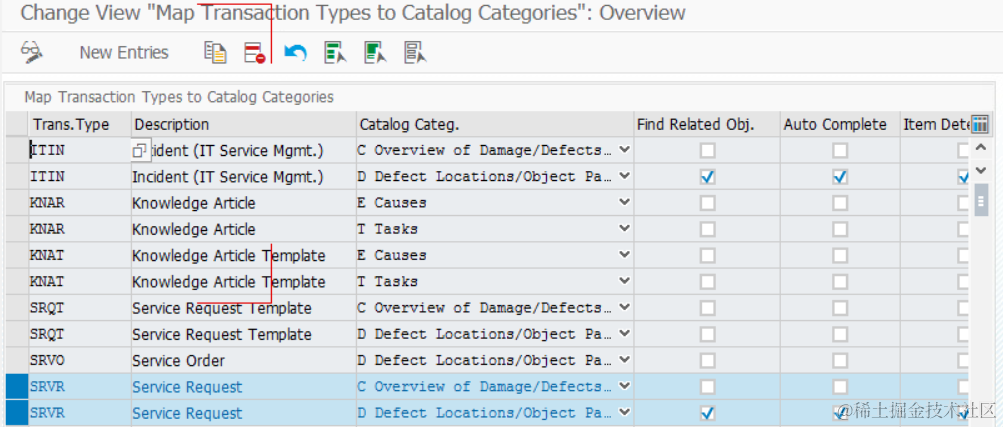Image resolution: width=1003 pixels, height=427 pixels.
Task: Click the Delete entry icon
Action: 254,52
